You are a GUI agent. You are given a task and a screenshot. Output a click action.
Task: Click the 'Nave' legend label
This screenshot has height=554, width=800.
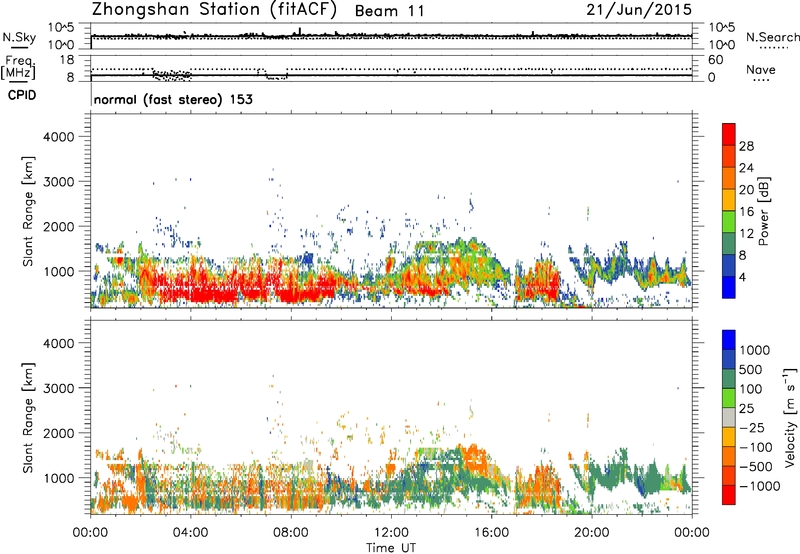click(761, 69)
